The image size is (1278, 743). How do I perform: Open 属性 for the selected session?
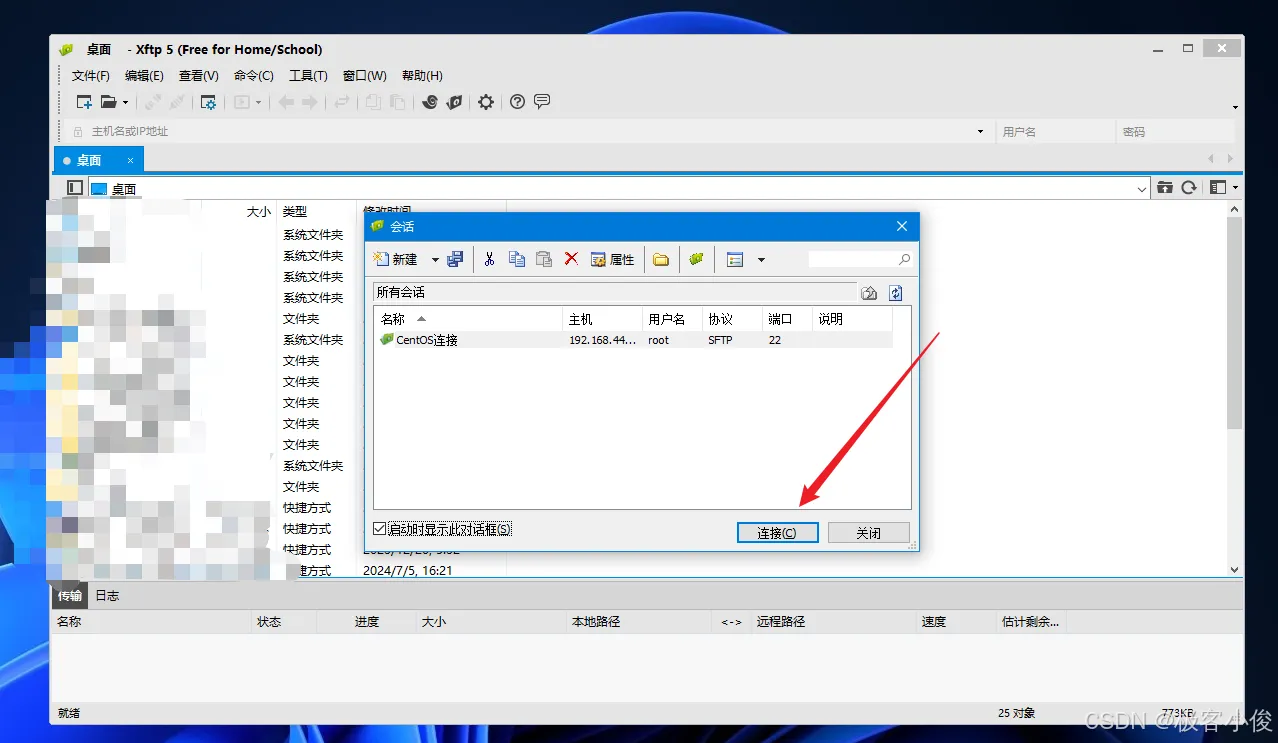pyautogui.click(x=612, y=259)
